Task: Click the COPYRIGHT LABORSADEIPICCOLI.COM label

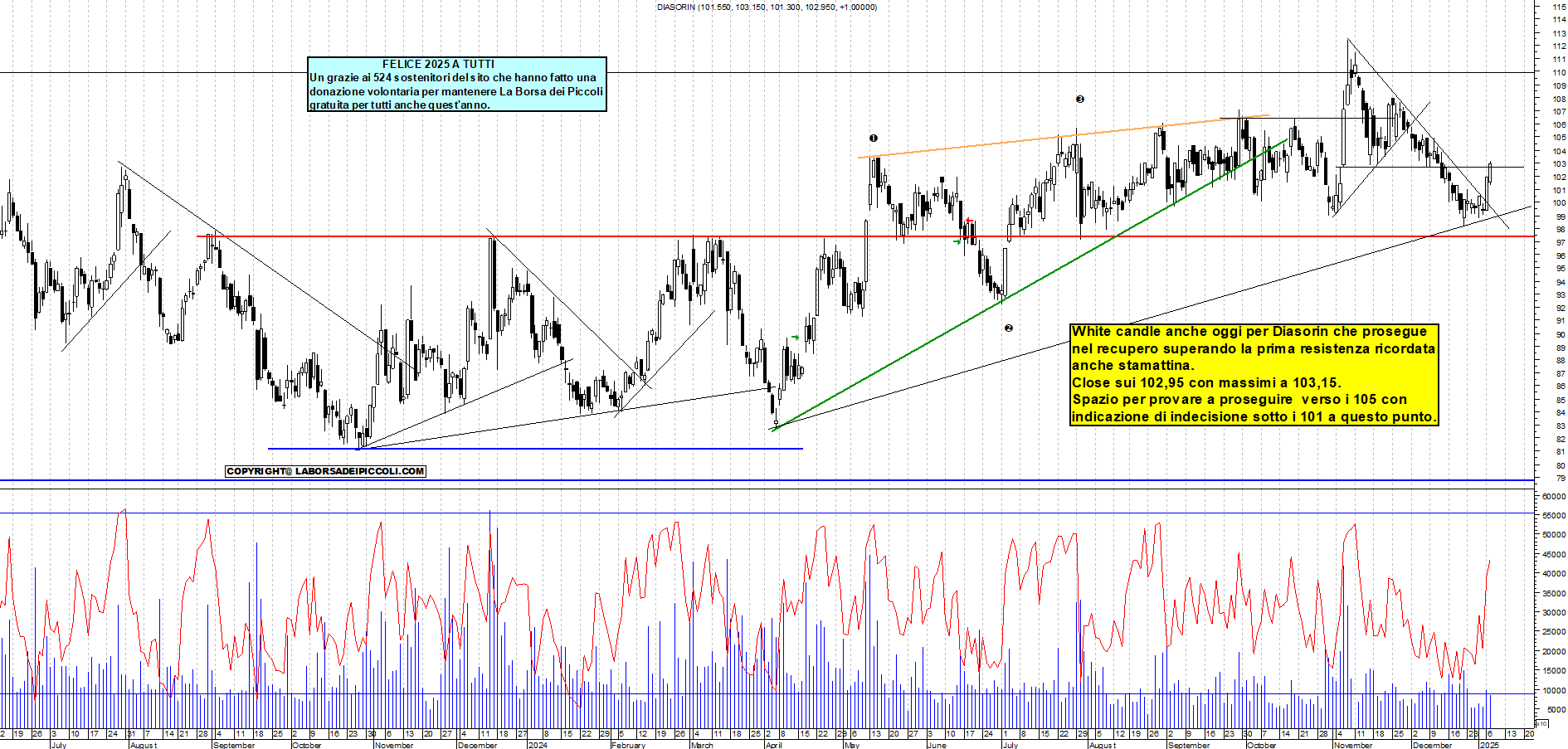Action: click(325, 471)
